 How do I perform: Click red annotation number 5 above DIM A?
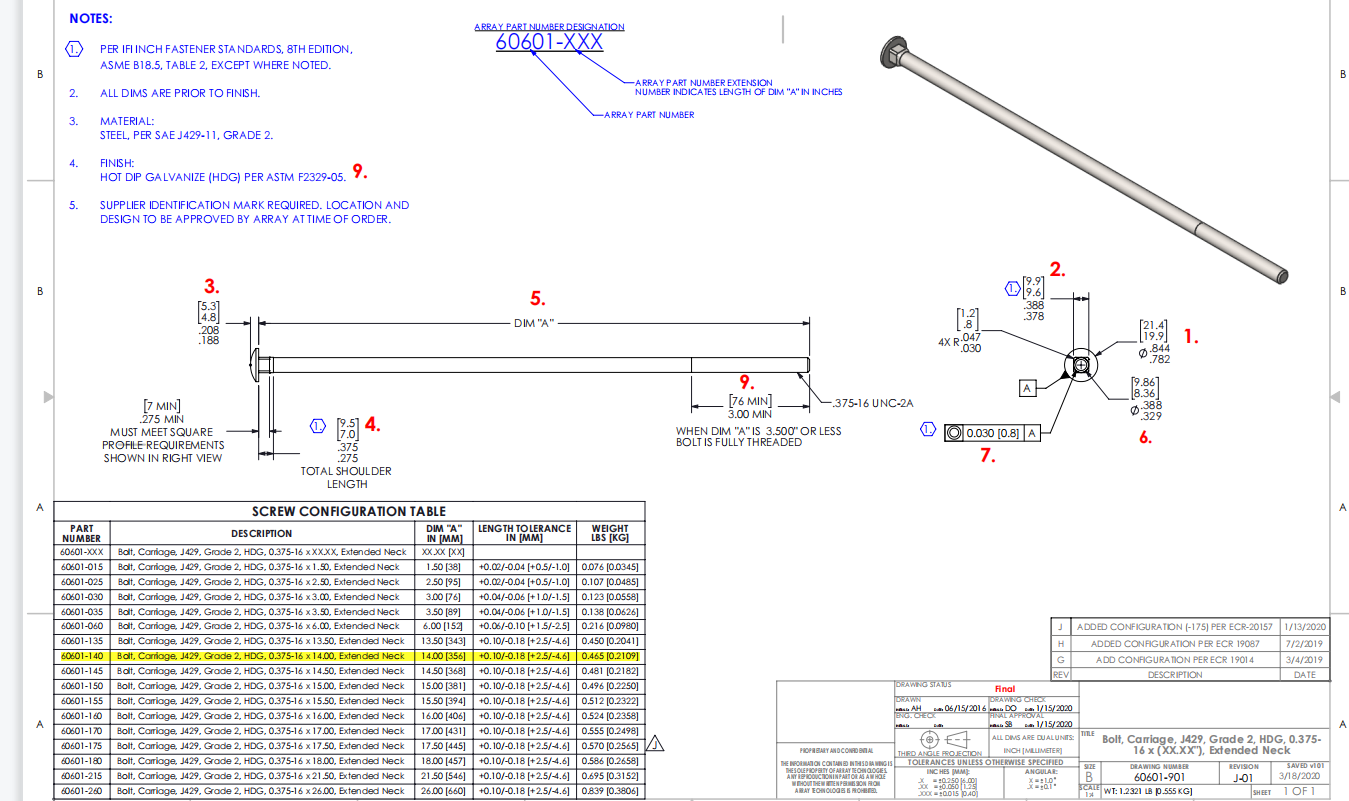[537, 298]
